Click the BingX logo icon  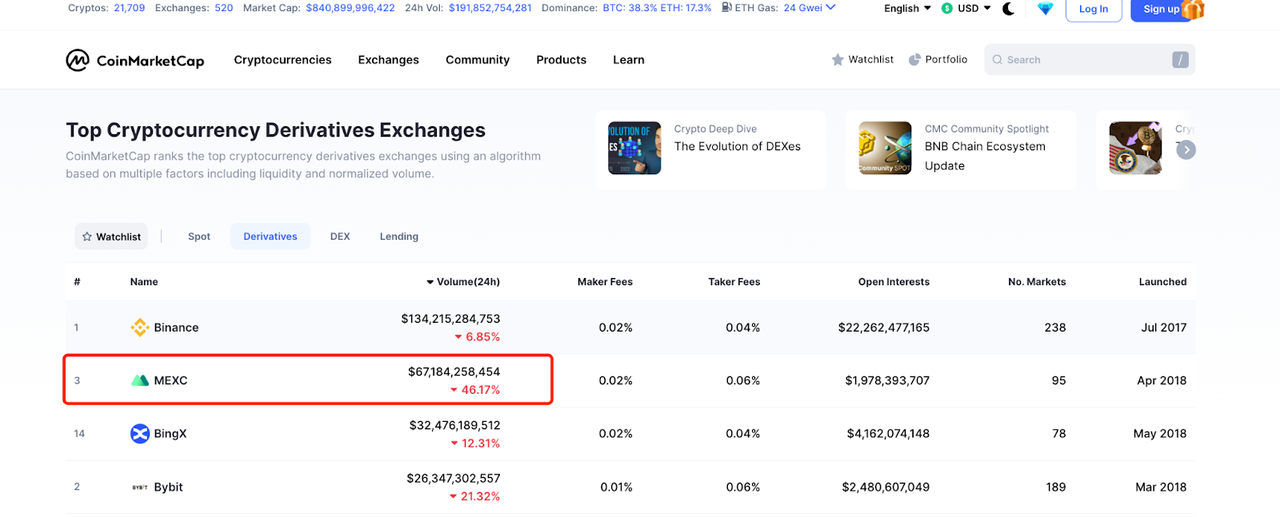(140, 434)
